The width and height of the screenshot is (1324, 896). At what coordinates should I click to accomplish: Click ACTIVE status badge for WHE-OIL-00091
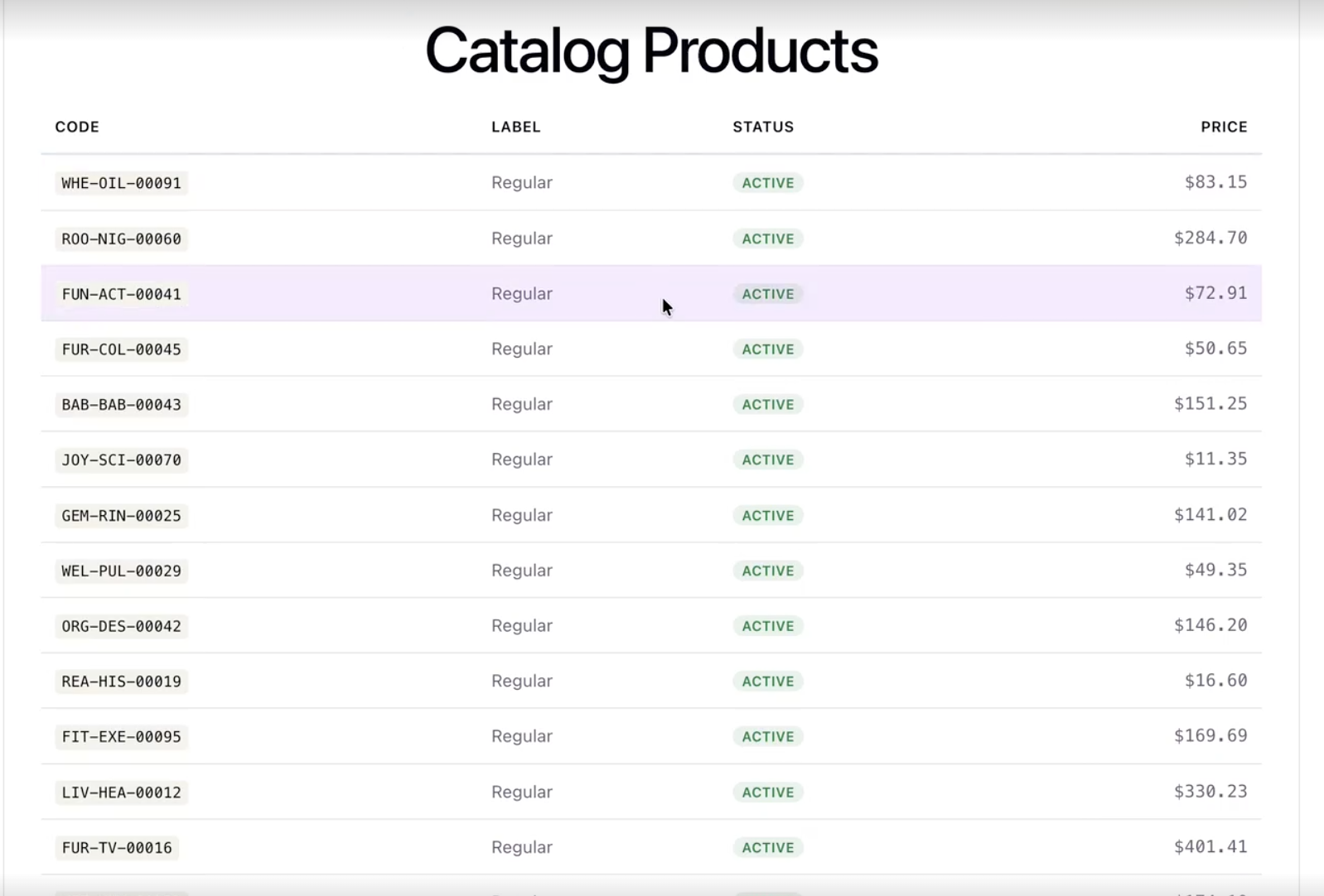click(x=767, y=183)
